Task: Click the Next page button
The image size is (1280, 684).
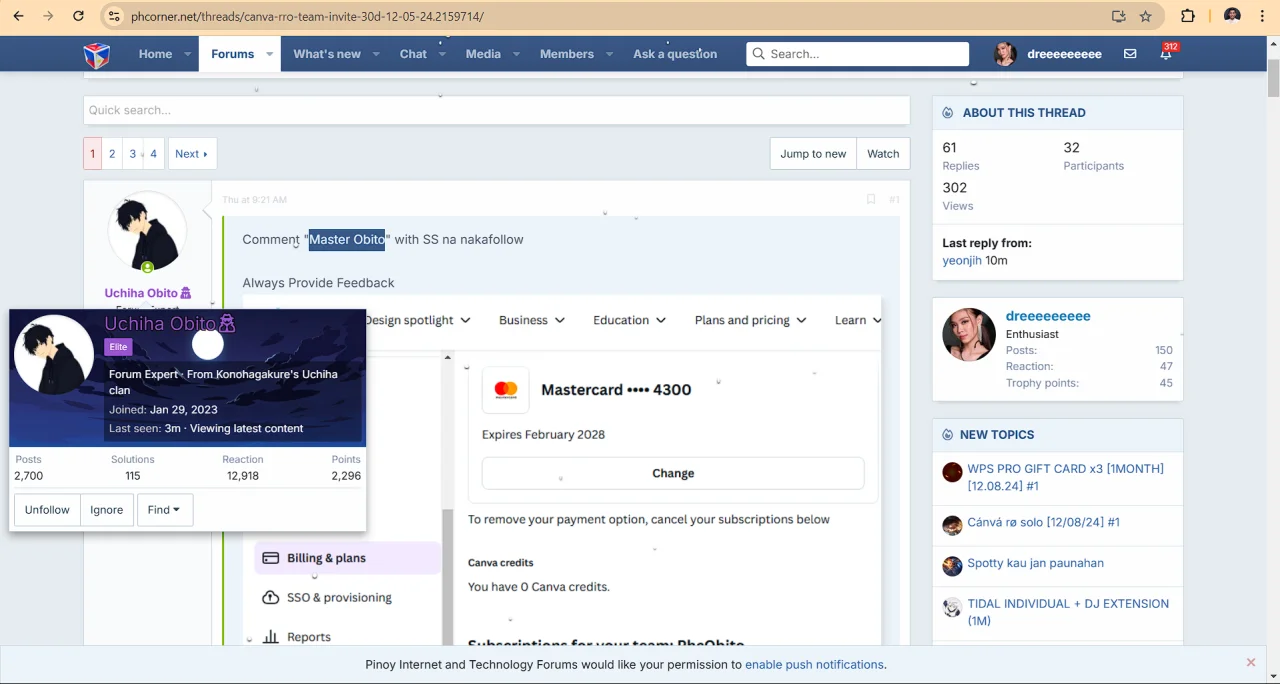Action: (192, 154)
